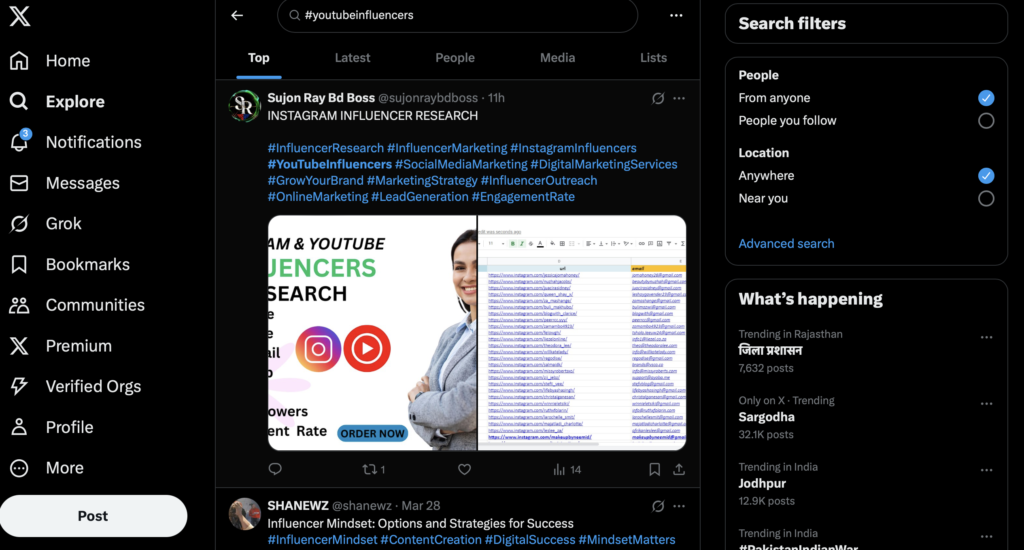The width and height of the screenshot is (1024, 550).
Task: Open more options for Jodhpur trend
Action: [986, 470]
